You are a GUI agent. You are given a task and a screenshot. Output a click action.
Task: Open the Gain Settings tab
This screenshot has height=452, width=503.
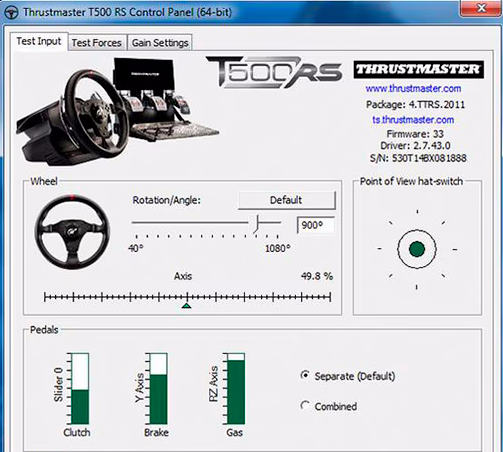coord(160,43)
